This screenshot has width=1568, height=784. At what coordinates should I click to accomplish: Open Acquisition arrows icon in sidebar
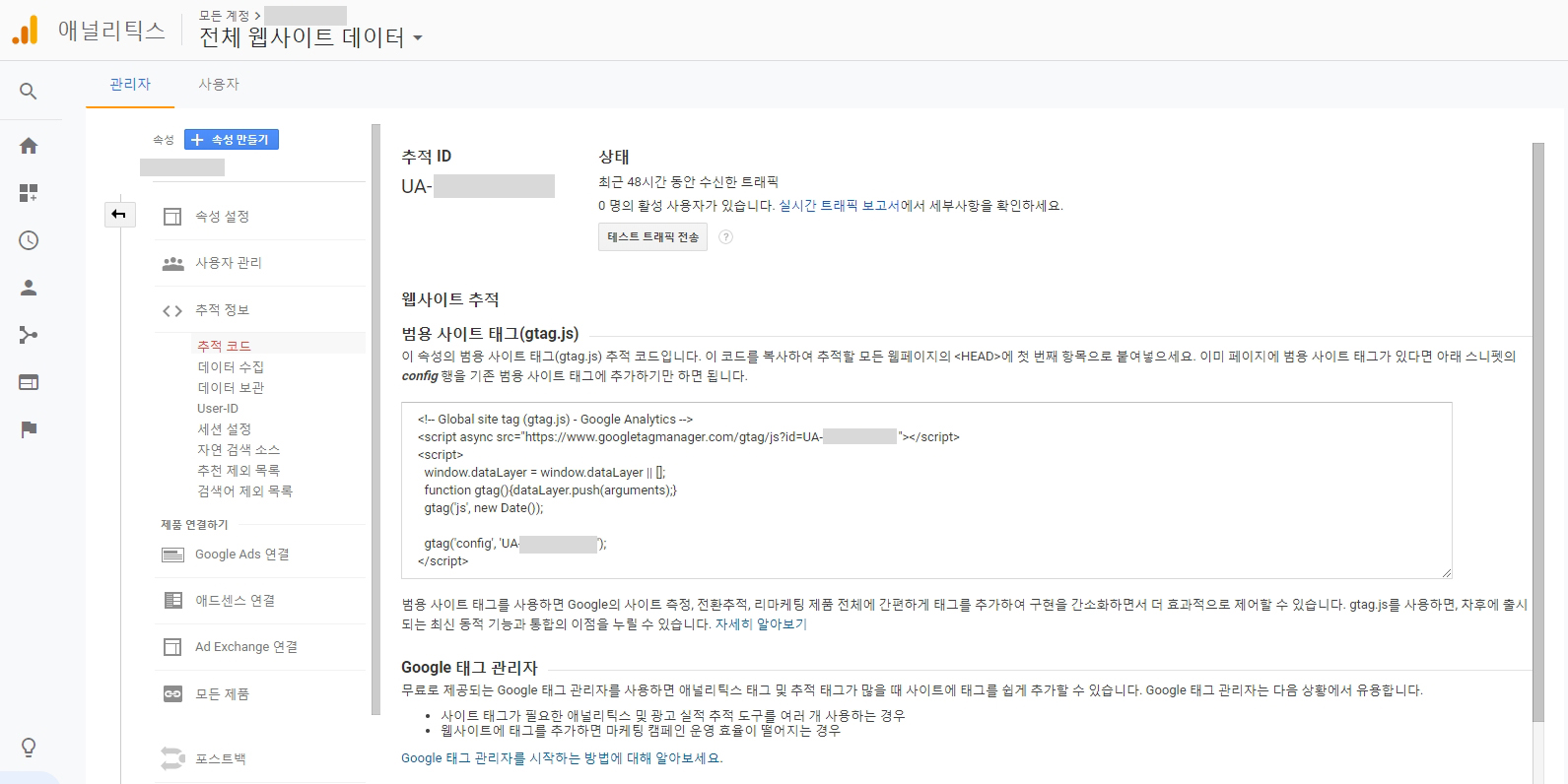point(29,335)
